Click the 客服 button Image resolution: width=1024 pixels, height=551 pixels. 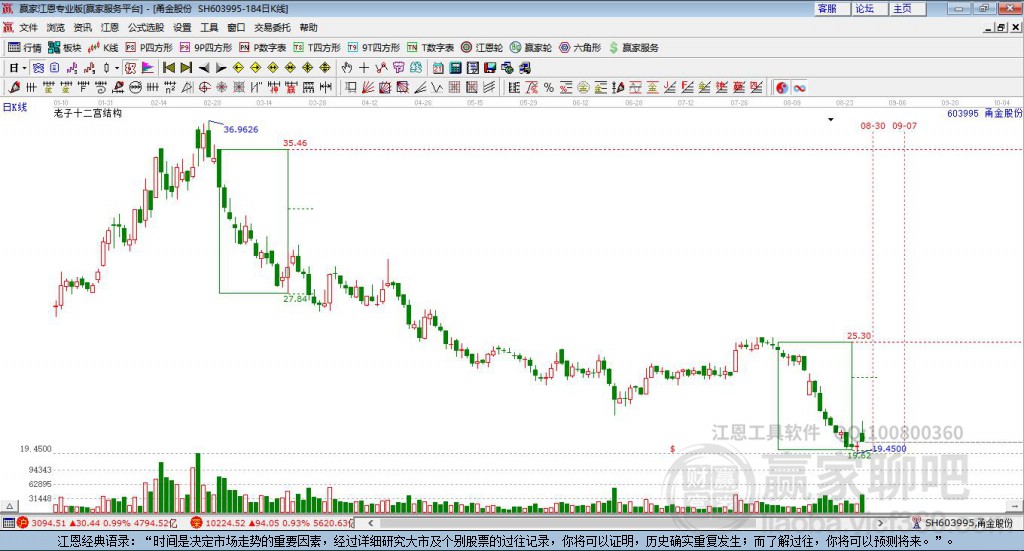click(x=831, y=8)
